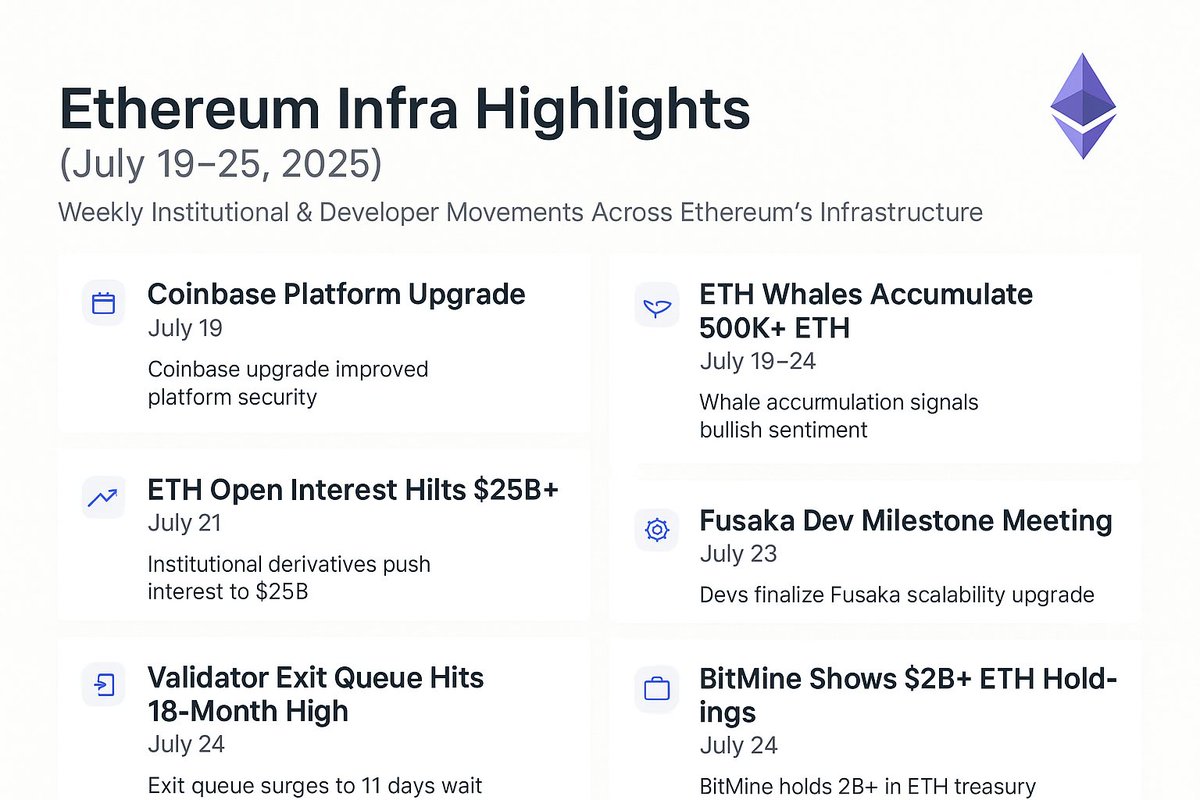Image resolution: width=1200 pixels, height=800 pixels.
Task: Select the ETH Open Interest $25B+ heading
Action: tap(353, 489)
